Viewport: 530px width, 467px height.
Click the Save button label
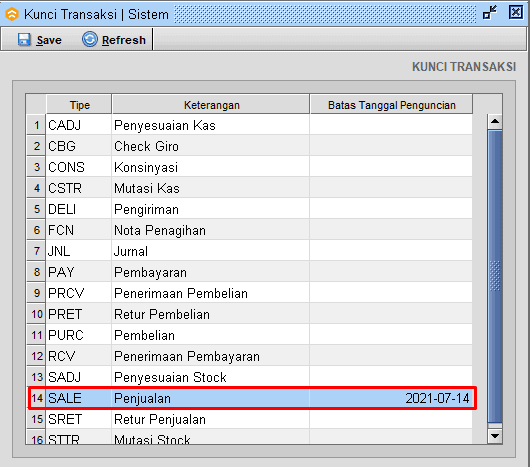coord(49,40)
